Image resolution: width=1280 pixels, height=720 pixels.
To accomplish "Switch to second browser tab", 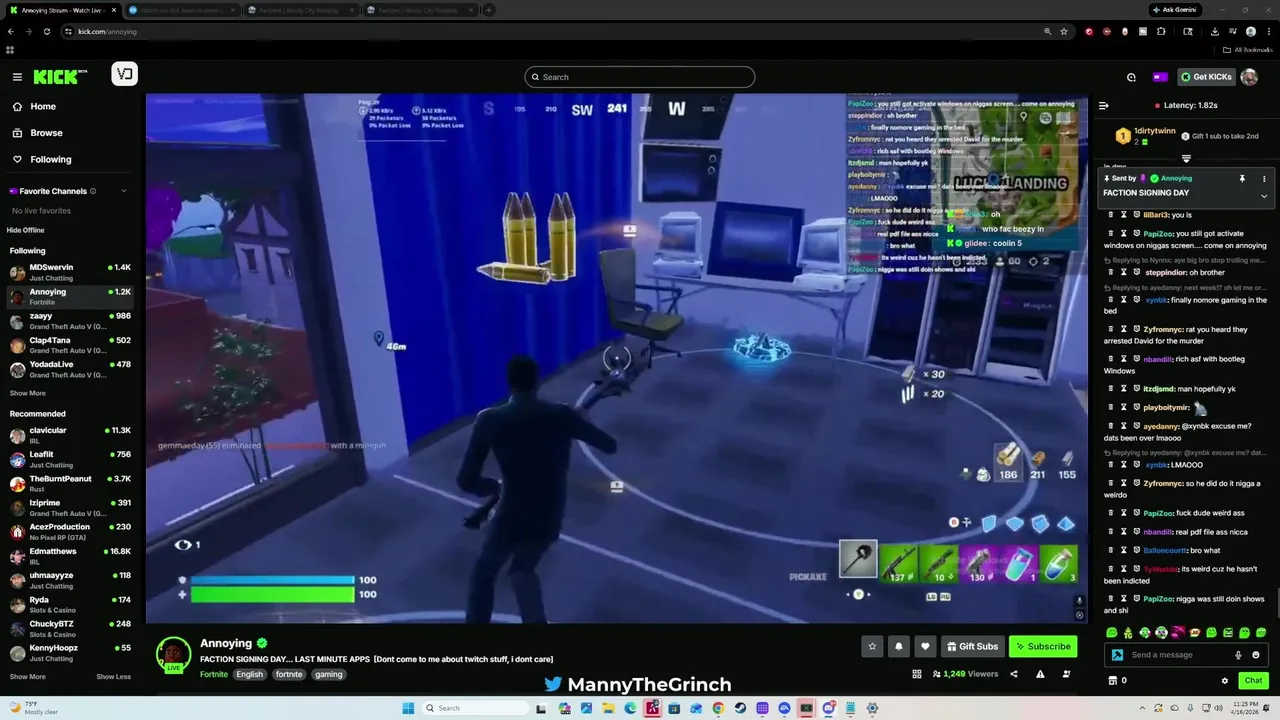I will pos(183,10).
